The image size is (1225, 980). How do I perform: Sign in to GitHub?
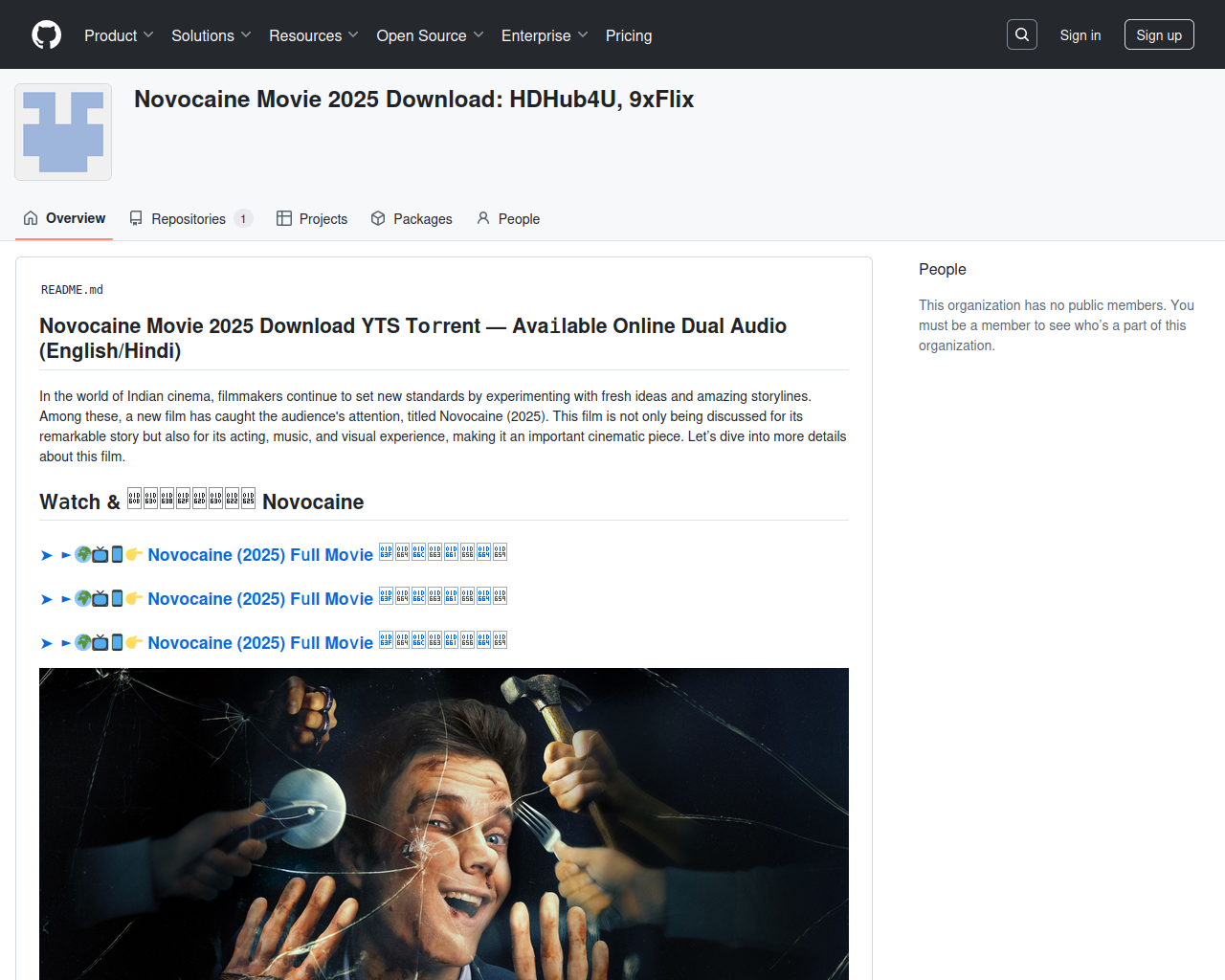point(1080,35)
